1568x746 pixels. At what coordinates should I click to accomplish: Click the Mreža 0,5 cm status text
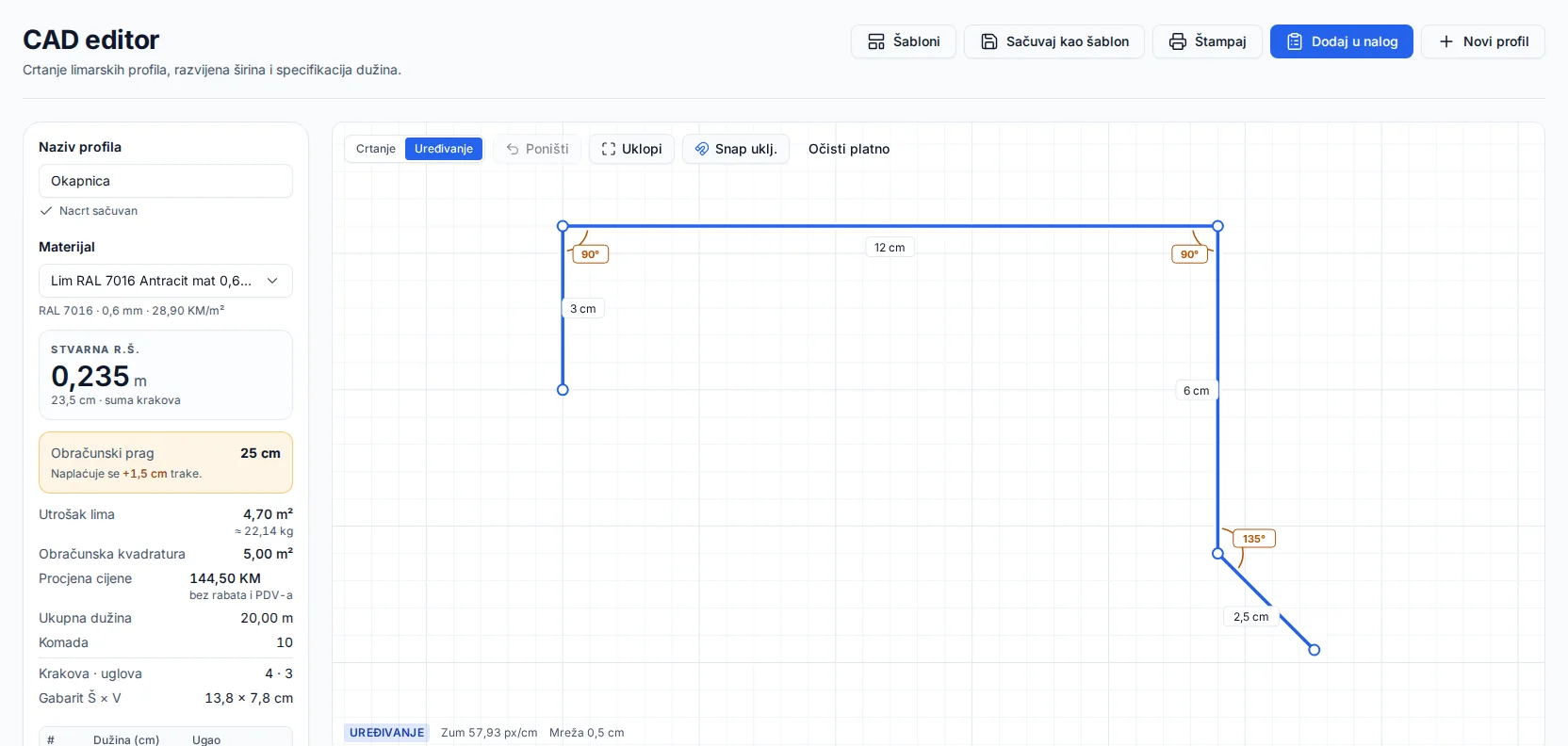587,733
